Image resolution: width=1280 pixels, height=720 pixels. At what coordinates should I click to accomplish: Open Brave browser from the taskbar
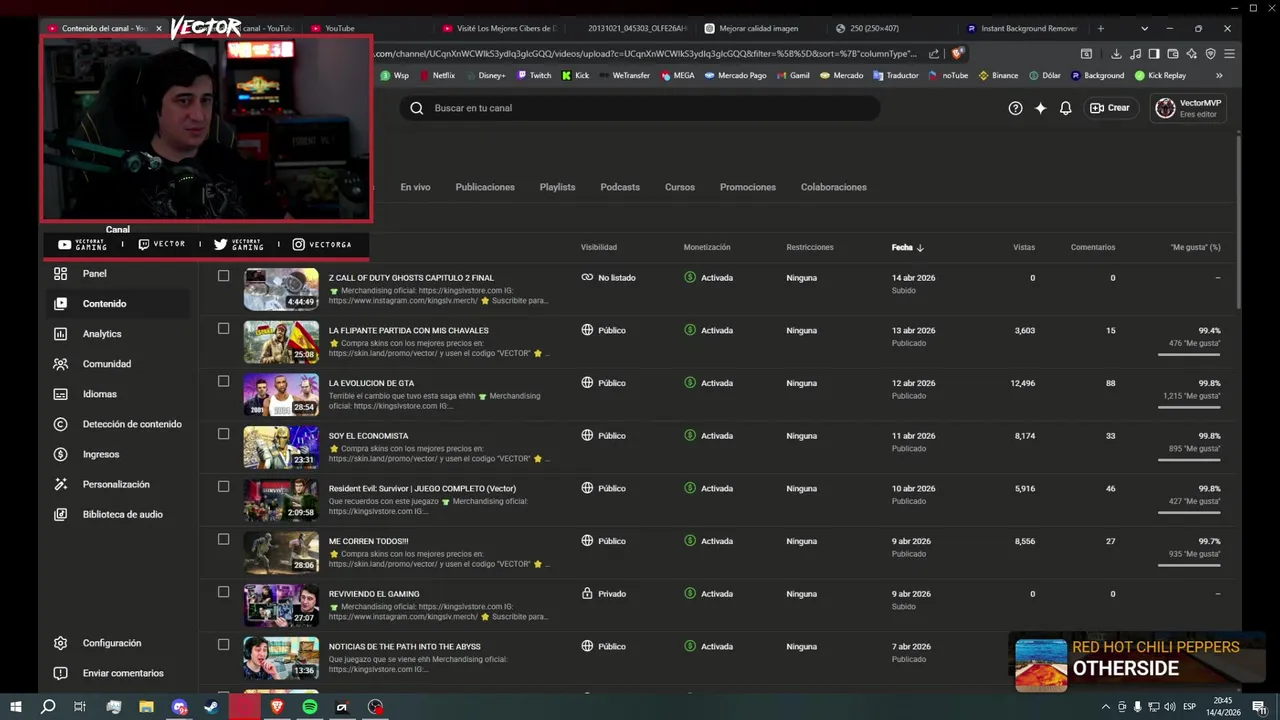coord(277,707)
